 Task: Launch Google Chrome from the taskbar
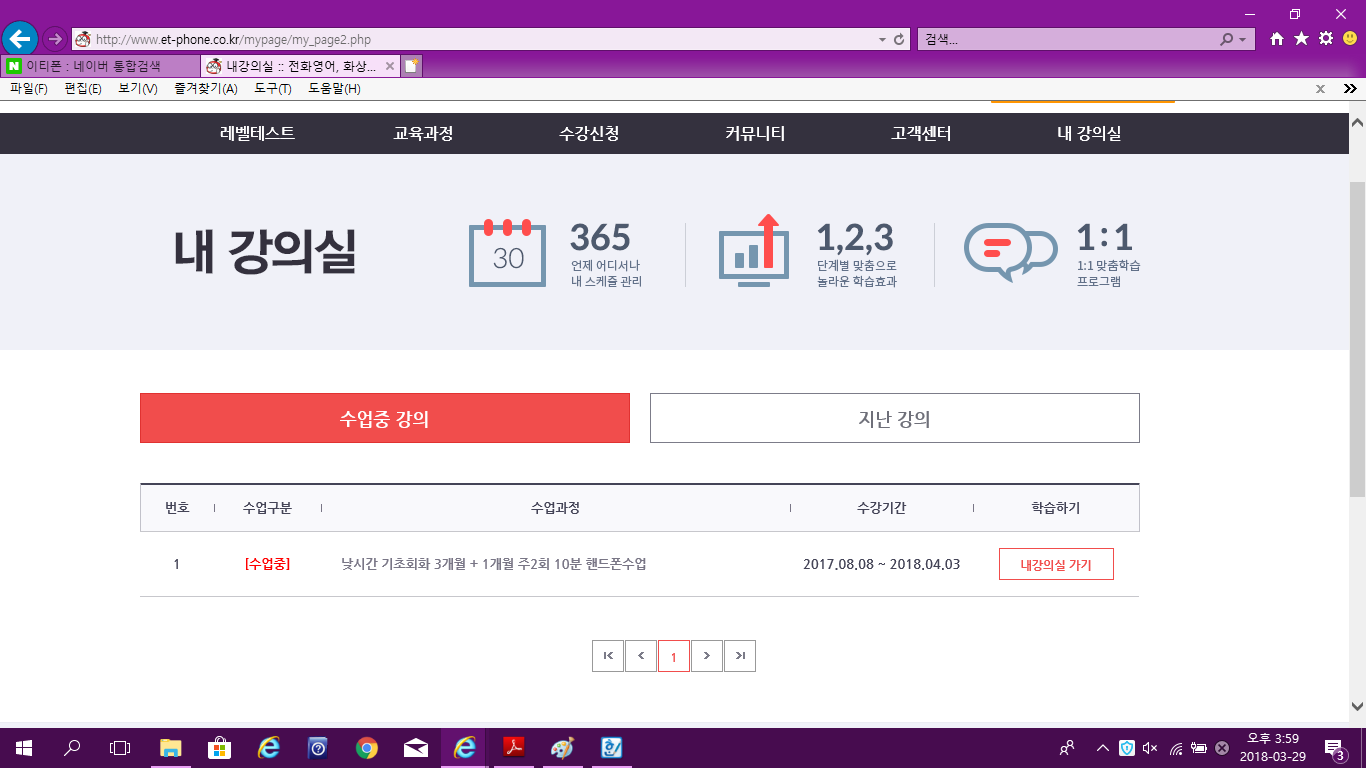point(367,748)
